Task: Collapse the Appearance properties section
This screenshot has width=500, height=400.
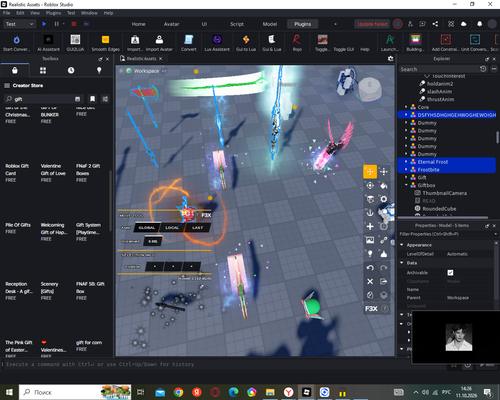Action: pyautogui.click(x=402, y=245)
